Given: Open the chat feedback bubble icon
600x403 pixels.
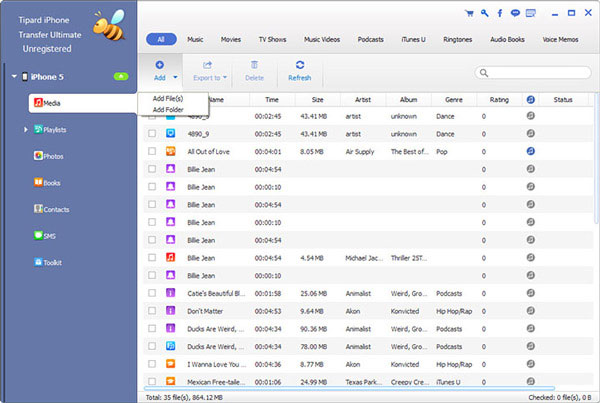Looking at the screenshot, I should [x=513, y=15].
